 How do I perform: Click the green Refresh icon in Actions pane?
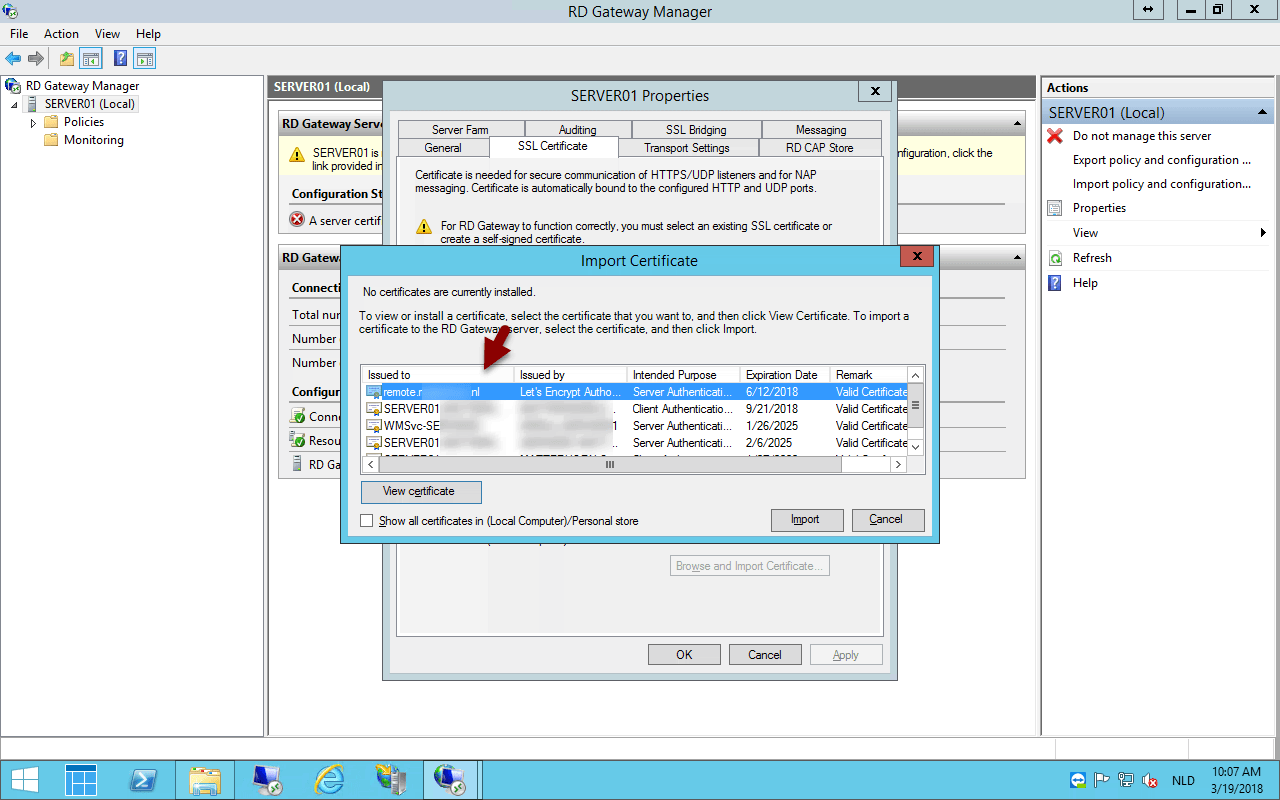pyautogui.click(x=1055, y=258)
